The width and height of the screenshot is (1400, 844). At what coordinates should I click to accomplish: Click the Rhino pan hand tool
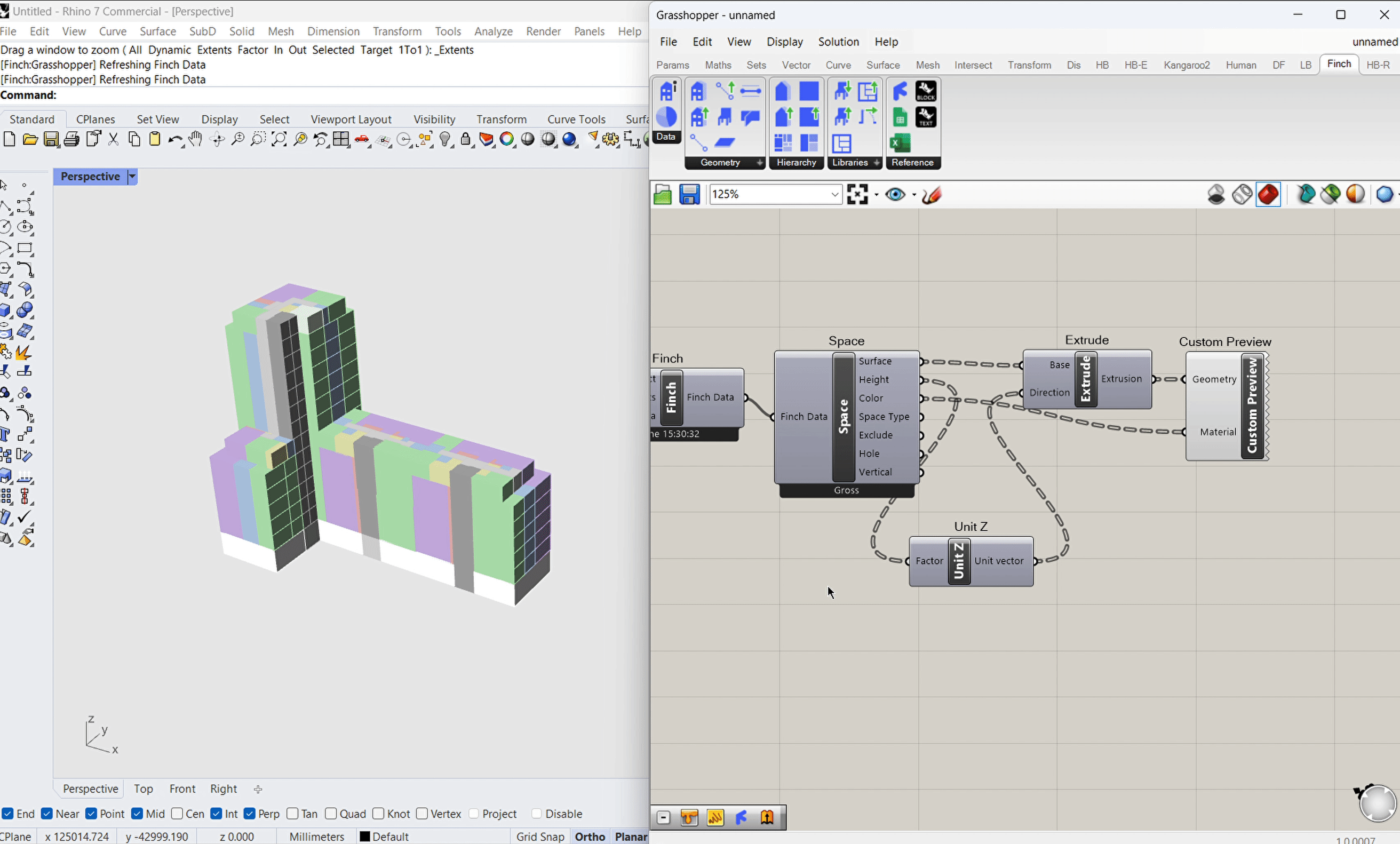coord(195,139)
